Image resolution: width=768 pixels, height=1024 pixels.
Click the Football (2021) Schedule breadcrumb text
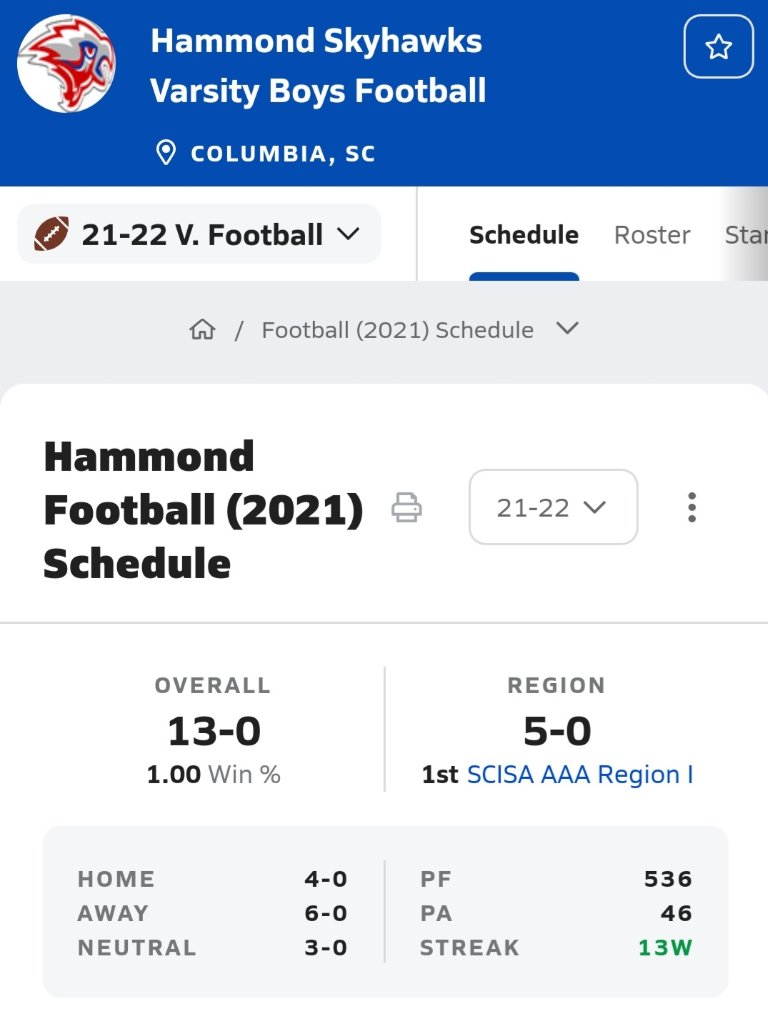(398, 330)
